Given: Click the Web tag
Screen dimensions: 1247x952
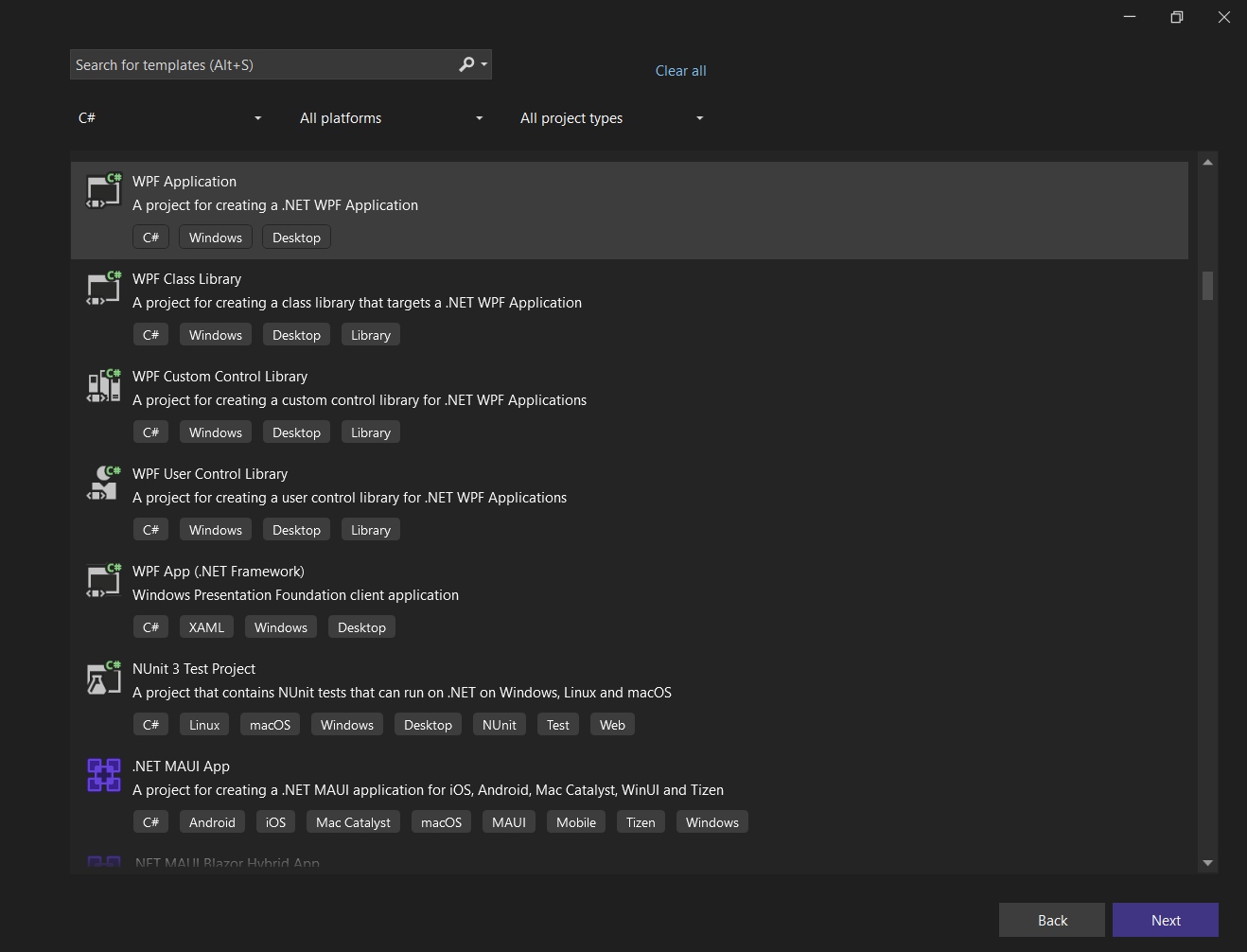Looking at the screenshot, I should [x=613, y=725].
